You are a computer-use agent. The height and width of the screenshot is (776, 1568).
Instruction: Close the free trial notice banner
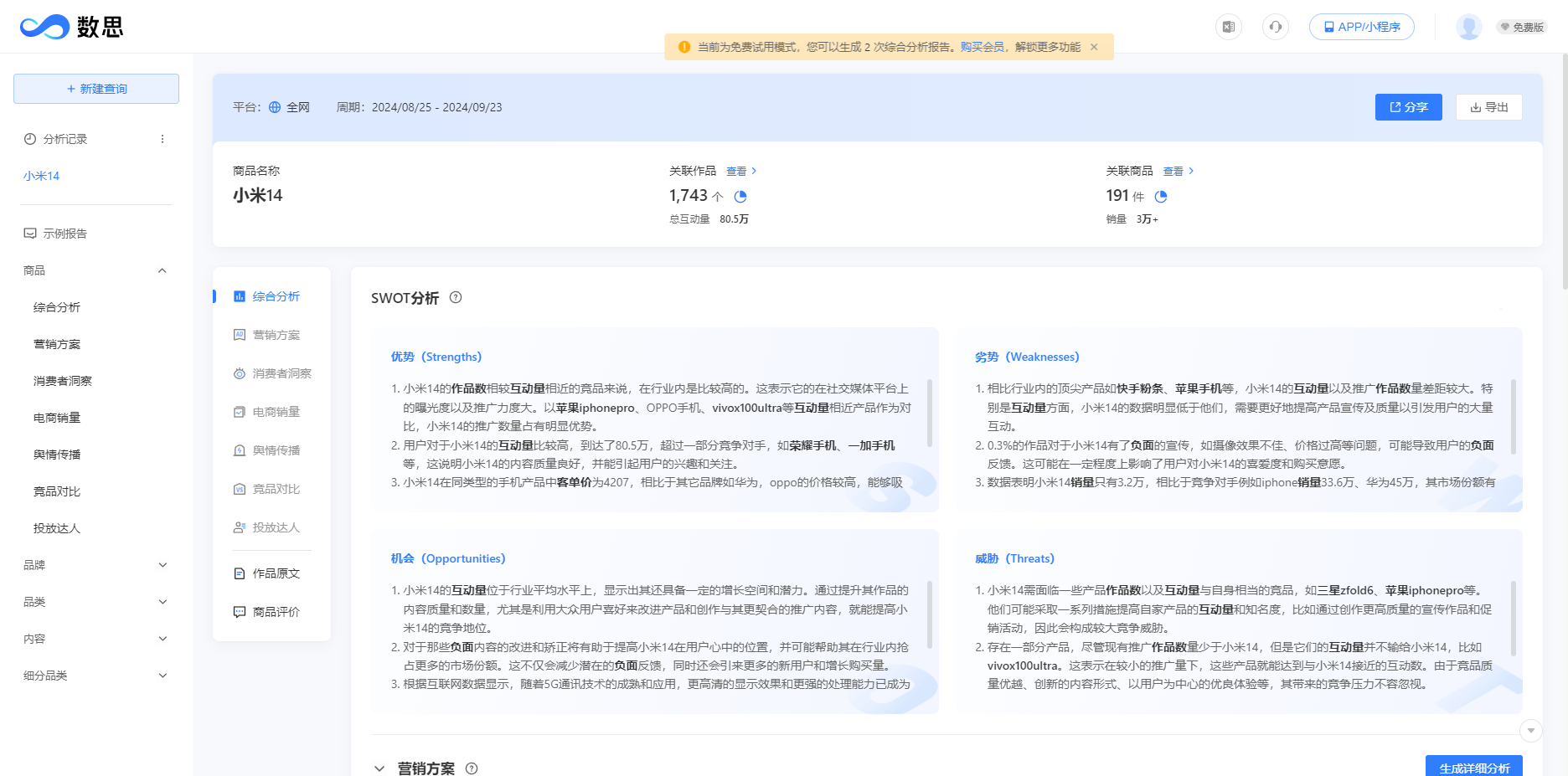(x=1094, y=47)
